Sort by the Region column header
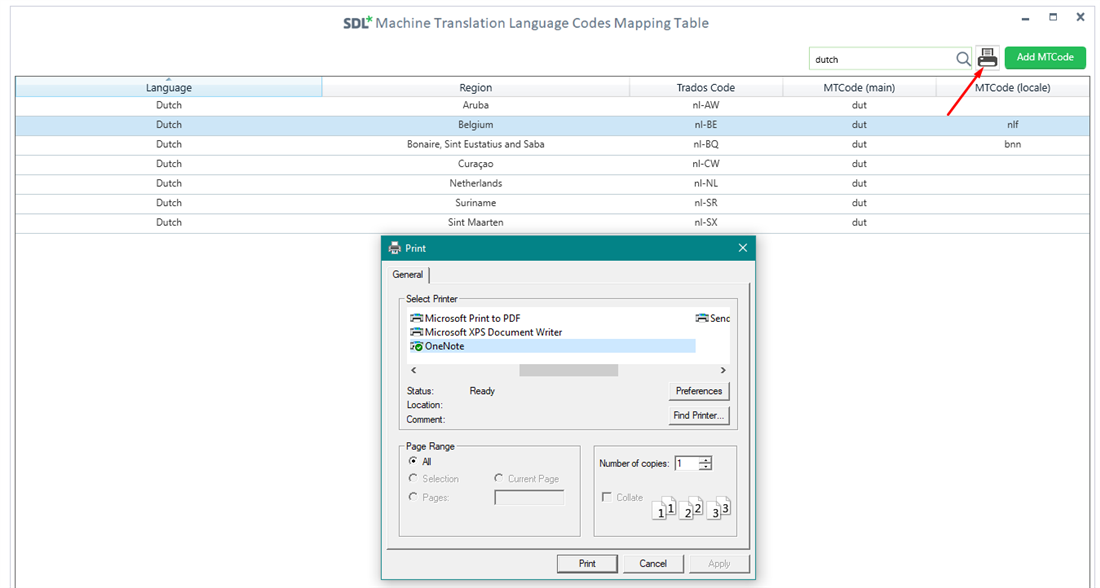Image resolution: width=1100 pixels, height=588 pixels. coord(476,87)
